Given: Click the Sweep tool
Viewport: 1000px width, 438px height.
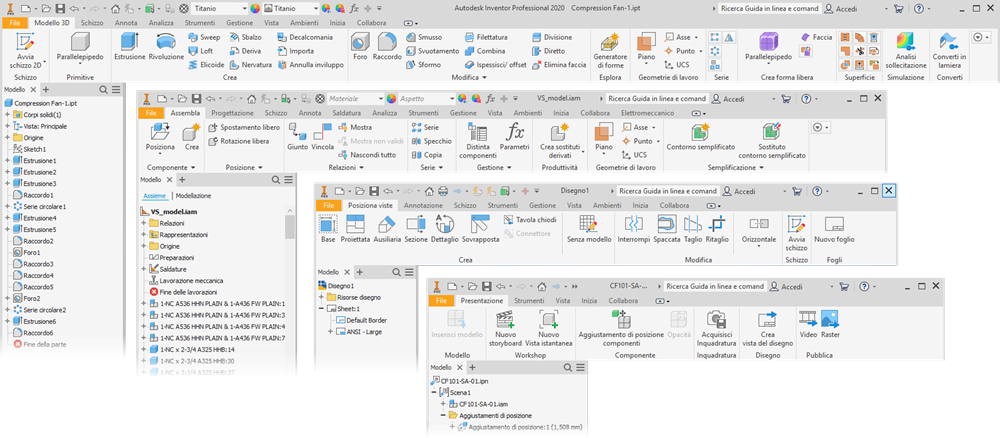Looking at the screenshot, I should click(x=204, y=38).
